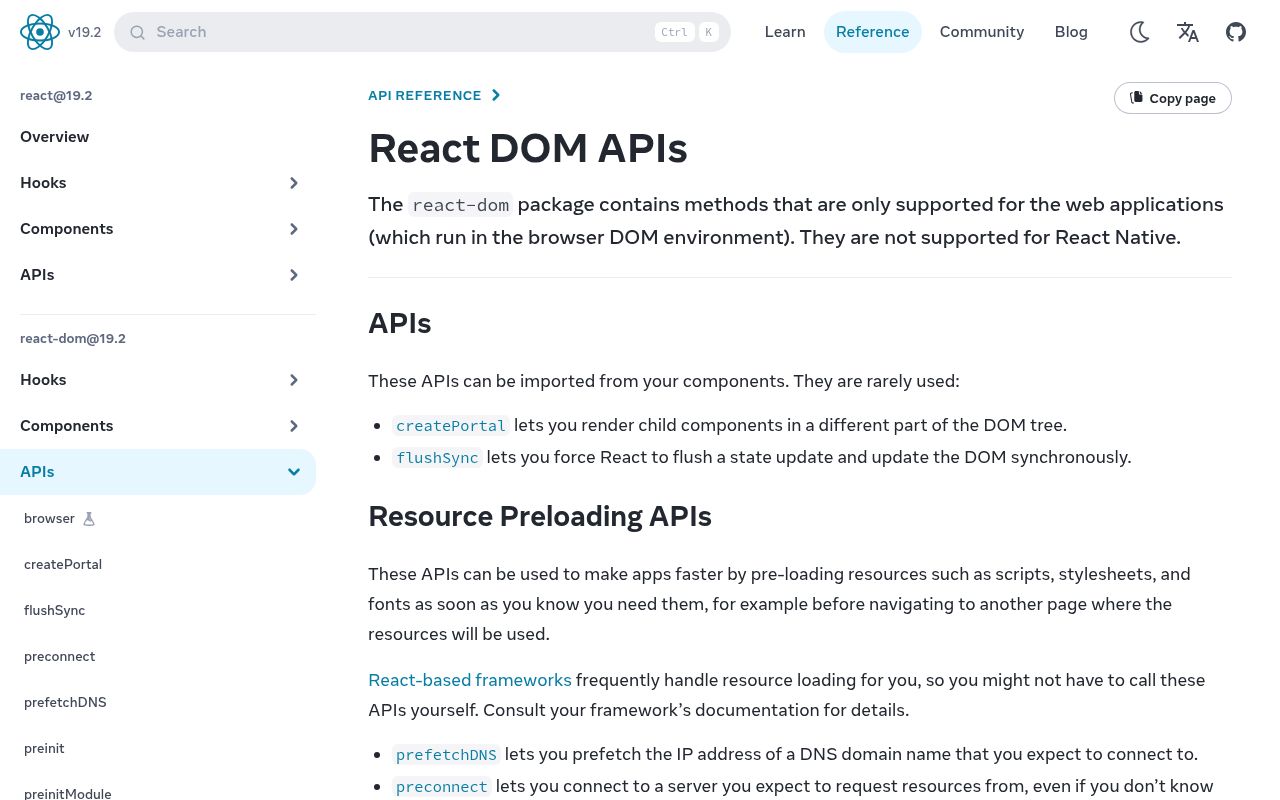Image resolution: width=1280 pixels, height=800 pixels.
Task: Click the search magnifier icon
Action: pyautogui.click(x=137, y=32)
